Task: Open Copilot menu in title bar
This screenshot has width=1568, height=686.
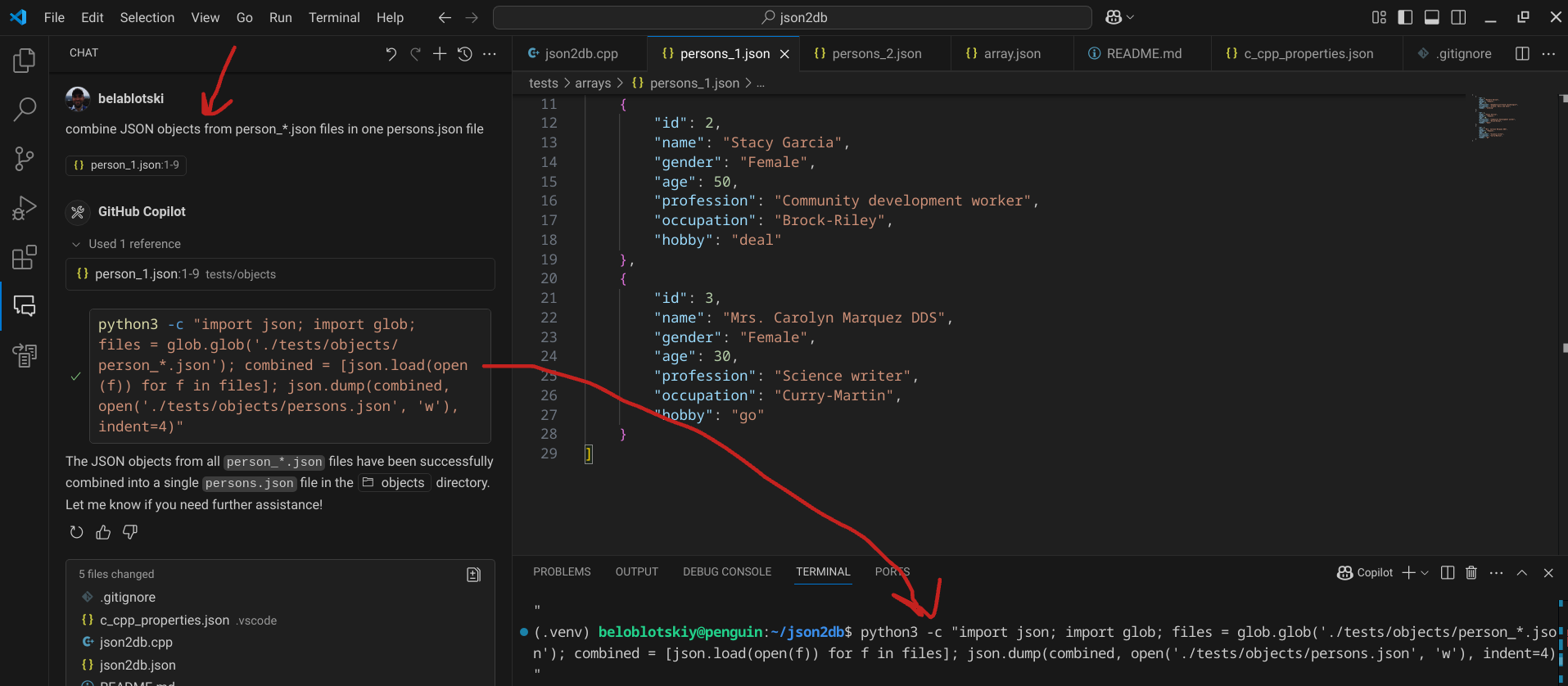Action: pyautogui.click(x=1119, y=17)
